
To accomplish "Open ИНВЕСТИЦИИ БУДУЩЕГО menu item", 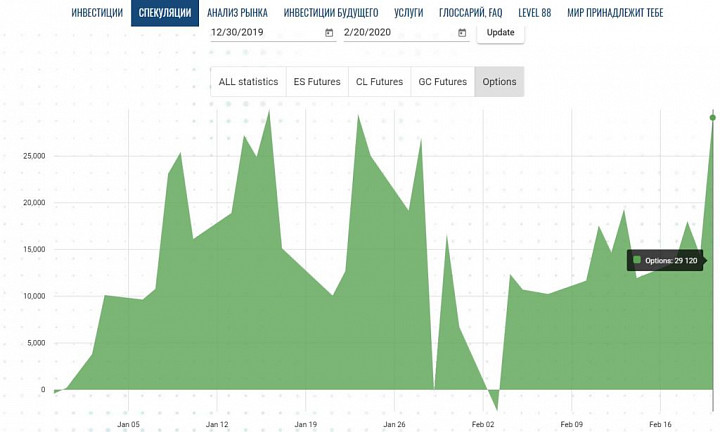I will click(x=331, y=13).
